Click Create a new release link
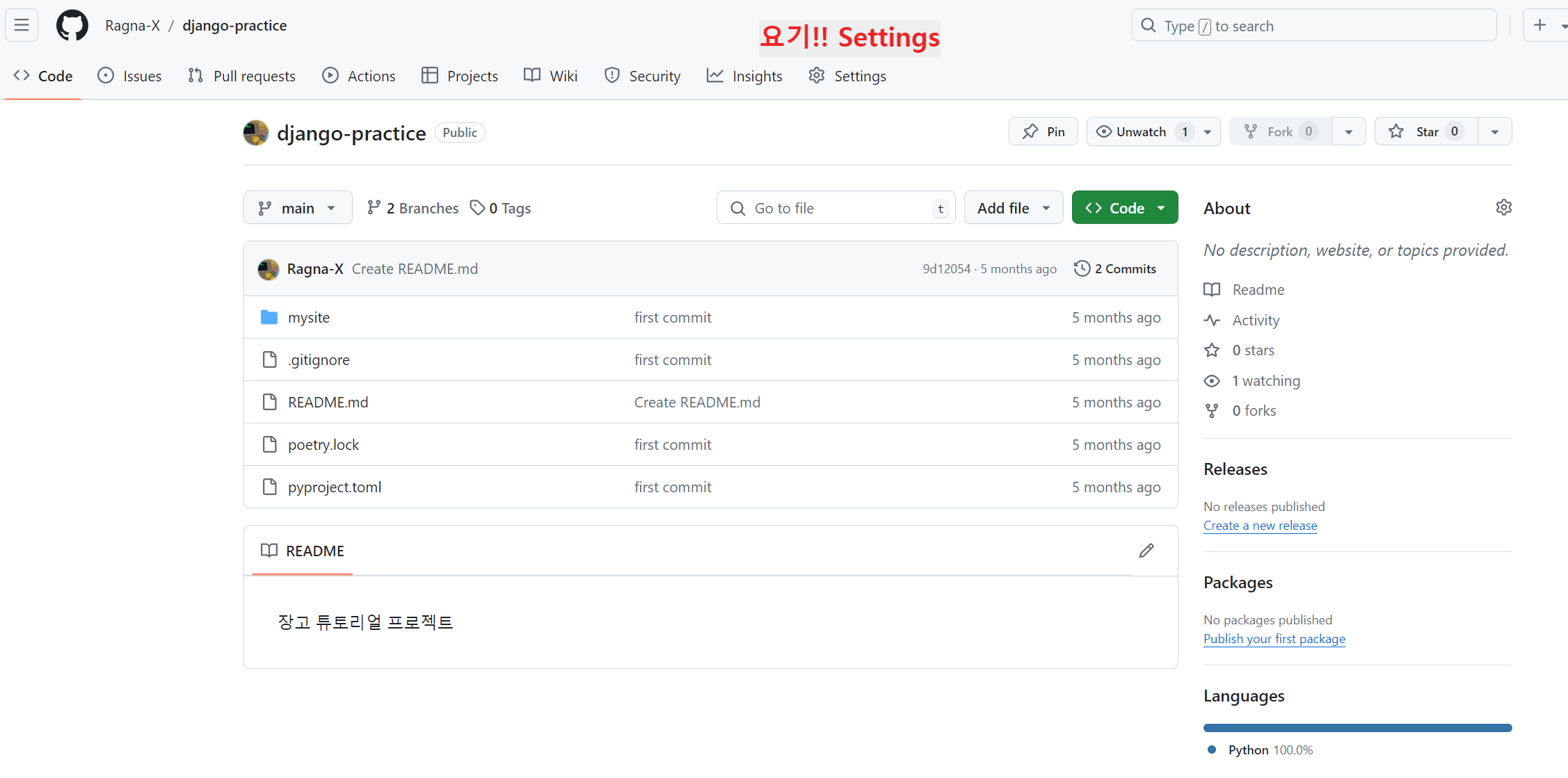The width and height of the screenshot is (1568, 778). pyautogui.click(x=1260, y=526)
